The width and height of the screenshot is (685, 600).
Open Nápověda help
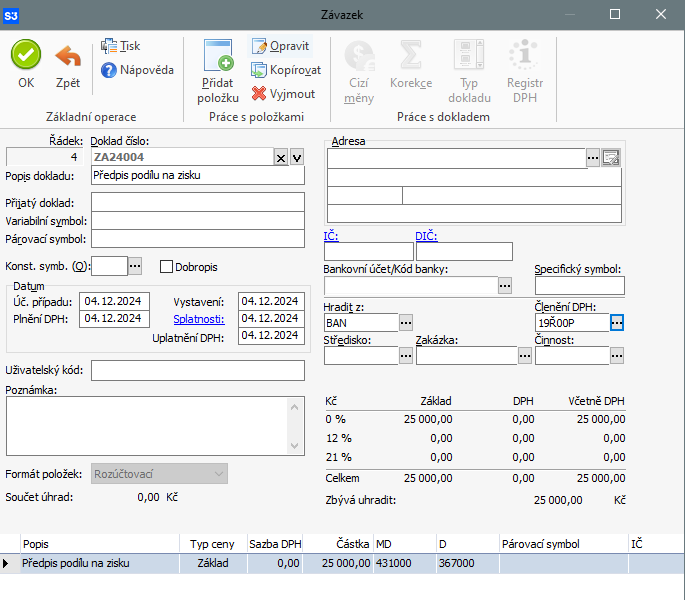[x=137, y=70]
